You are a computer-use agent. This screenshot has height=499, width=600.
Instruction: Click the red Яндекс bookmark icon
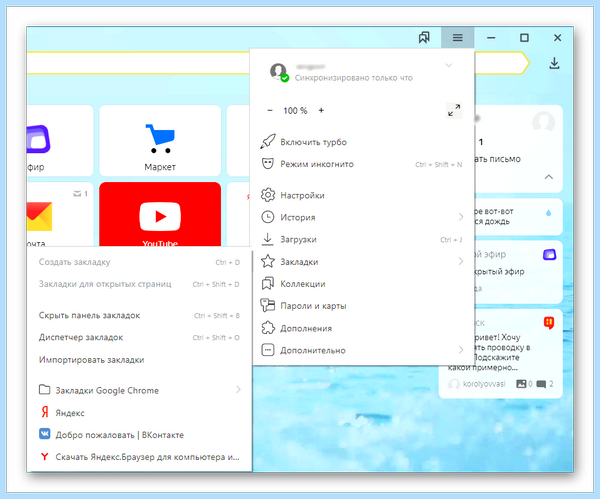tap(45, 412)
